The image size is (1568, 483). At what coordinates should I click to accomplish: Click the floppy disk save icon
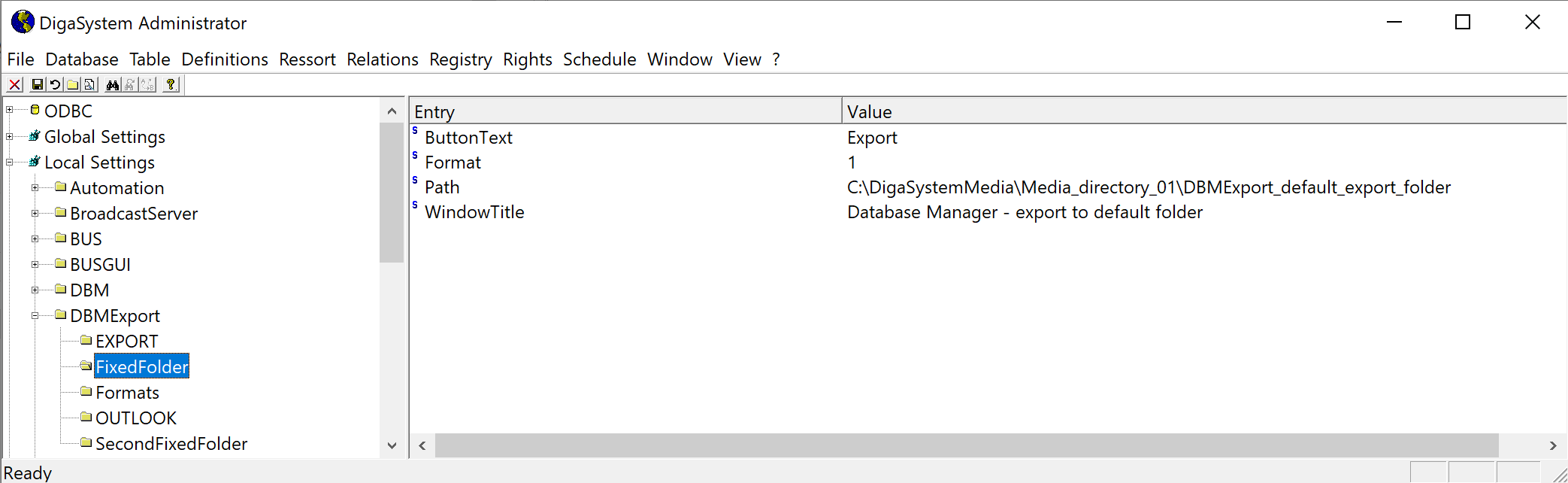click(x=37, y=85)
